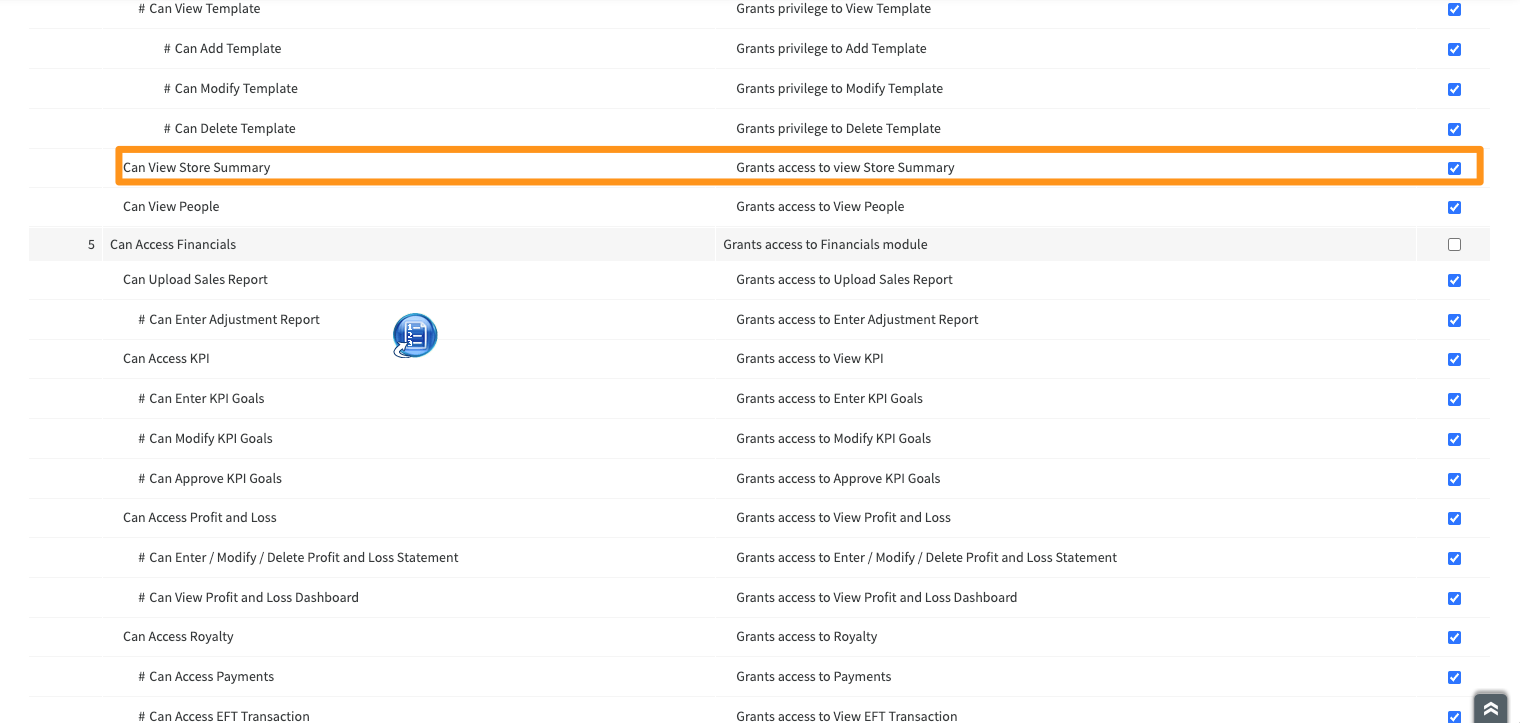This screenshot has height=723, width=1520.
Task: Click the '# Can Modify Template' privilege name
Action: pos(230,88)
